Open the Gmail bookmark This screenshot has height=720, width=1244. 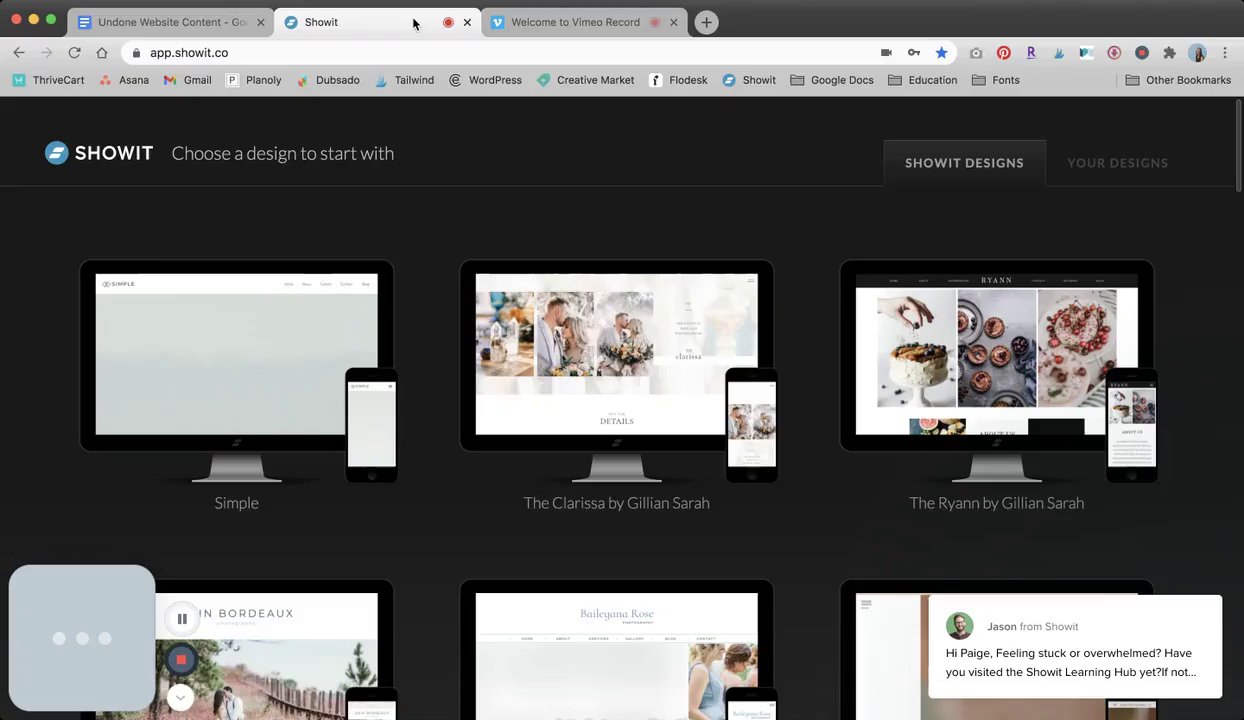(187, 80)
